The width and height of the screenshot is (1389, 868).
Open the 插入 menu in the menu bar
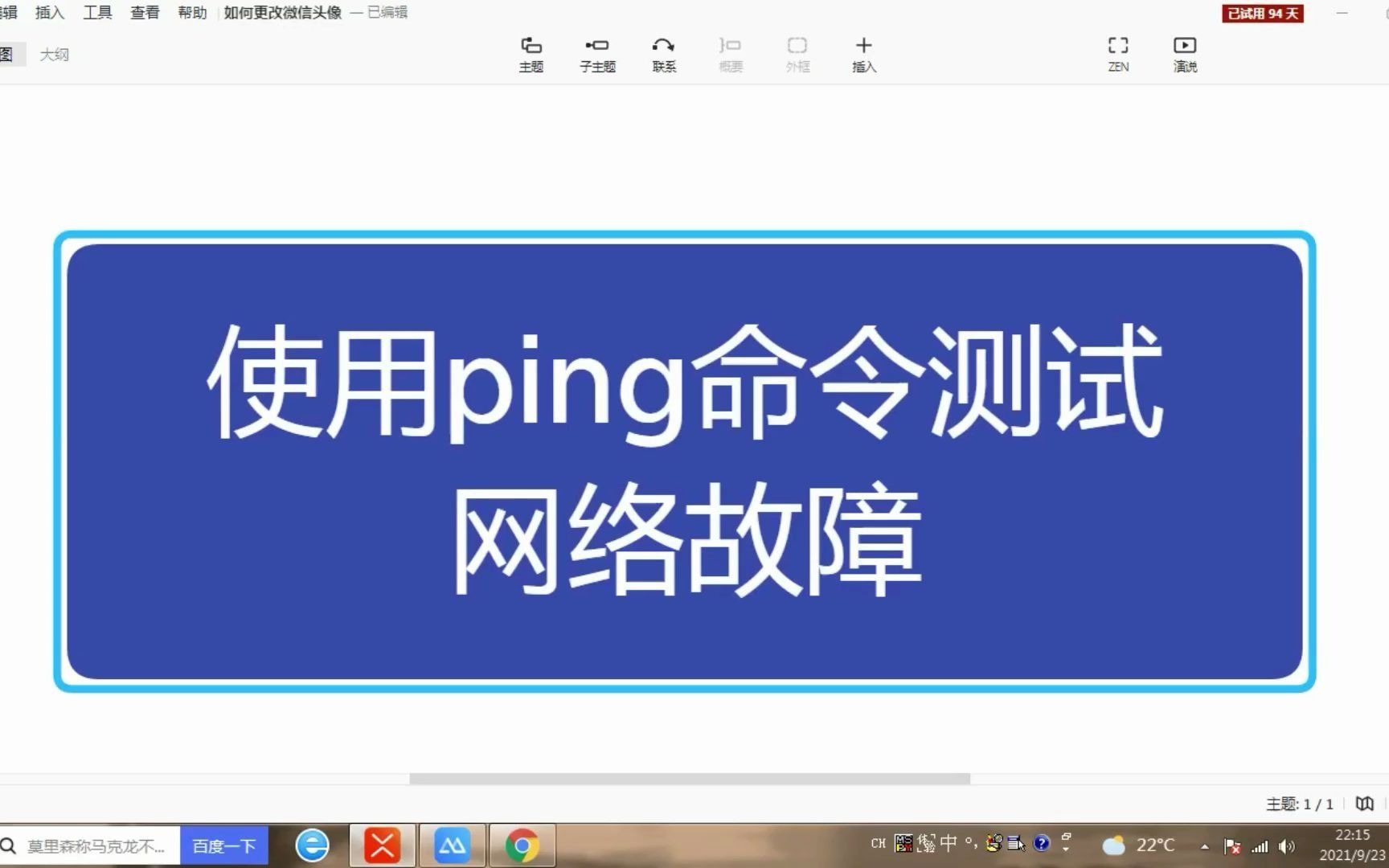tap(50, 12)
